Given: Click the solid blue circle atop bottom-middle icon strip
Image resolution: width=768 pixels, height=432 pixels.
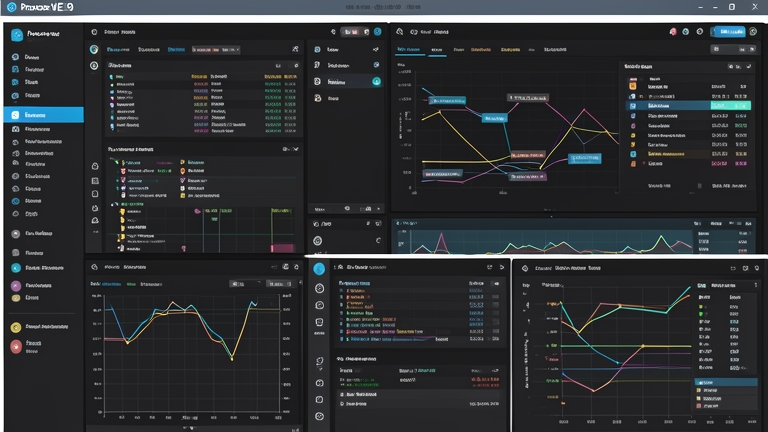Looking at the screenshot, I should pos(319,268).
